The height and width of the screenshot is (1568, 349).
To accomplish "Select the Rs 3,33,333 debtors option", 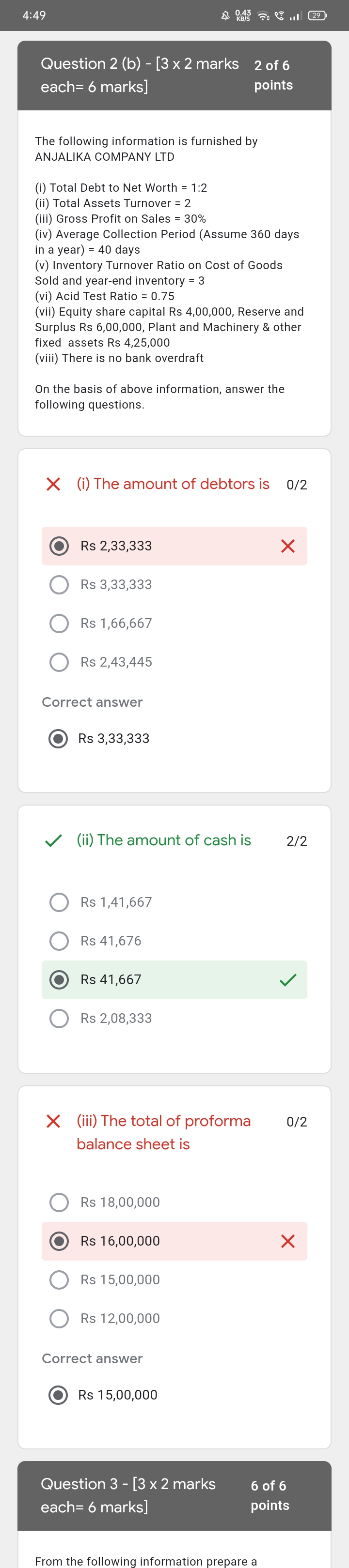I will (x=59, y=584).
